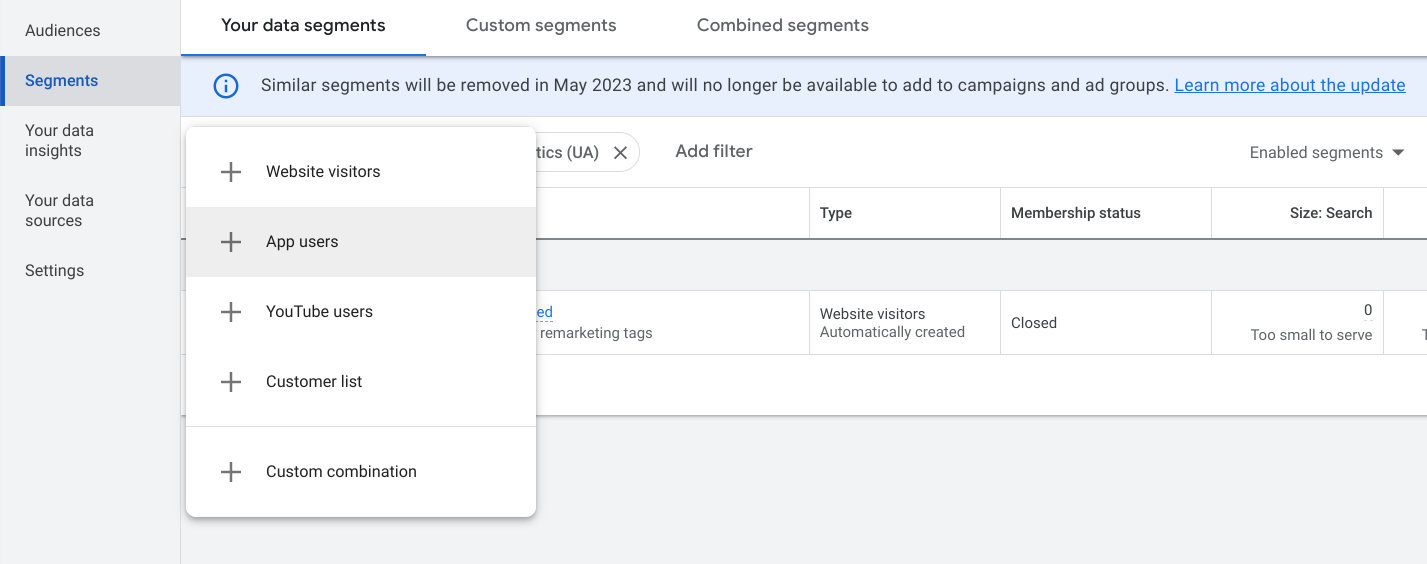Navigate to Your data sources
Viewport: 1427px width, 564px height.
tap(59, 211)
